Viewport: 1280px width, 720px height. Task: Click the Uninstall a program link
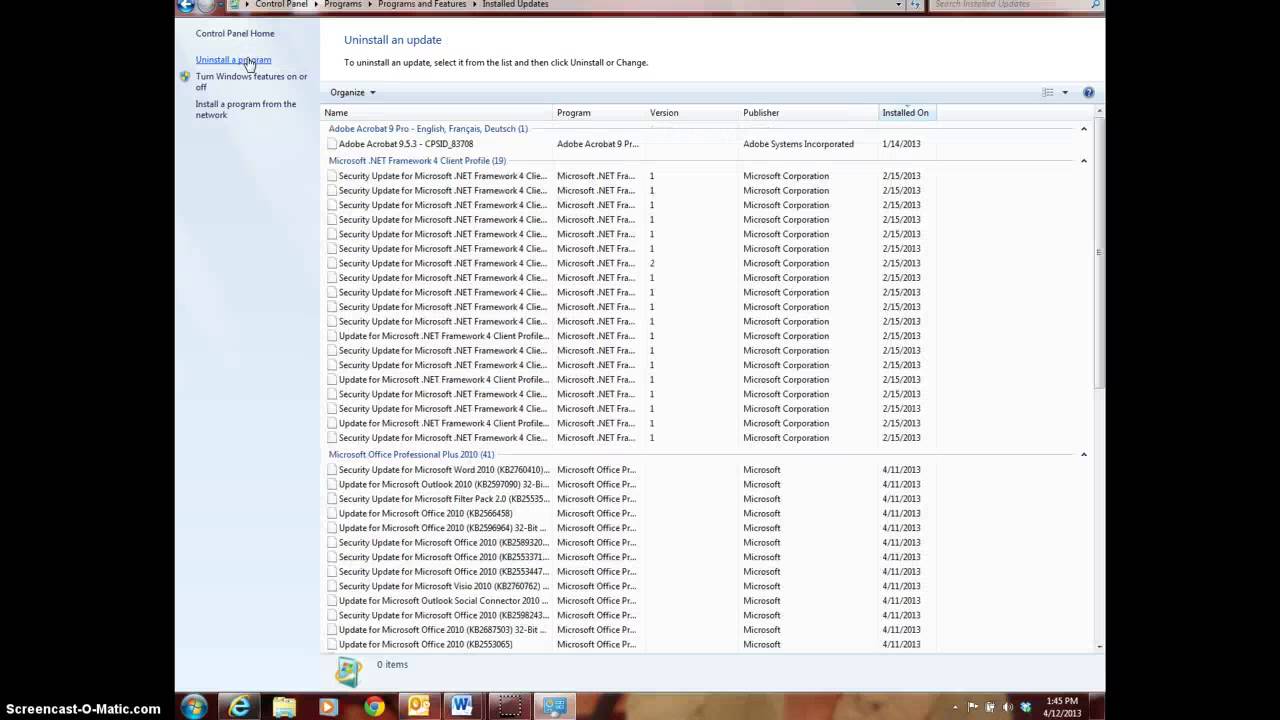tap(233, 60)
